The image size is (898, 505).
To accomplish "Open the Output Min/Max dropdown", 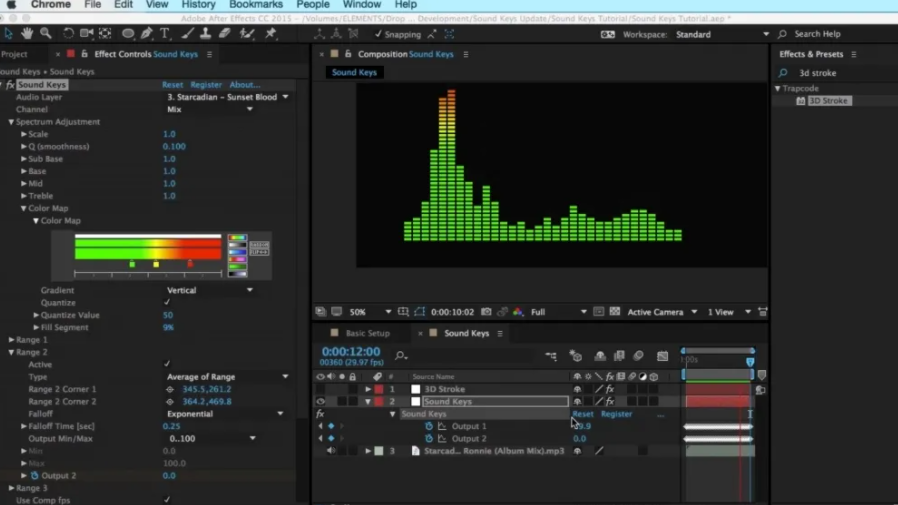I will coord(212,439).
